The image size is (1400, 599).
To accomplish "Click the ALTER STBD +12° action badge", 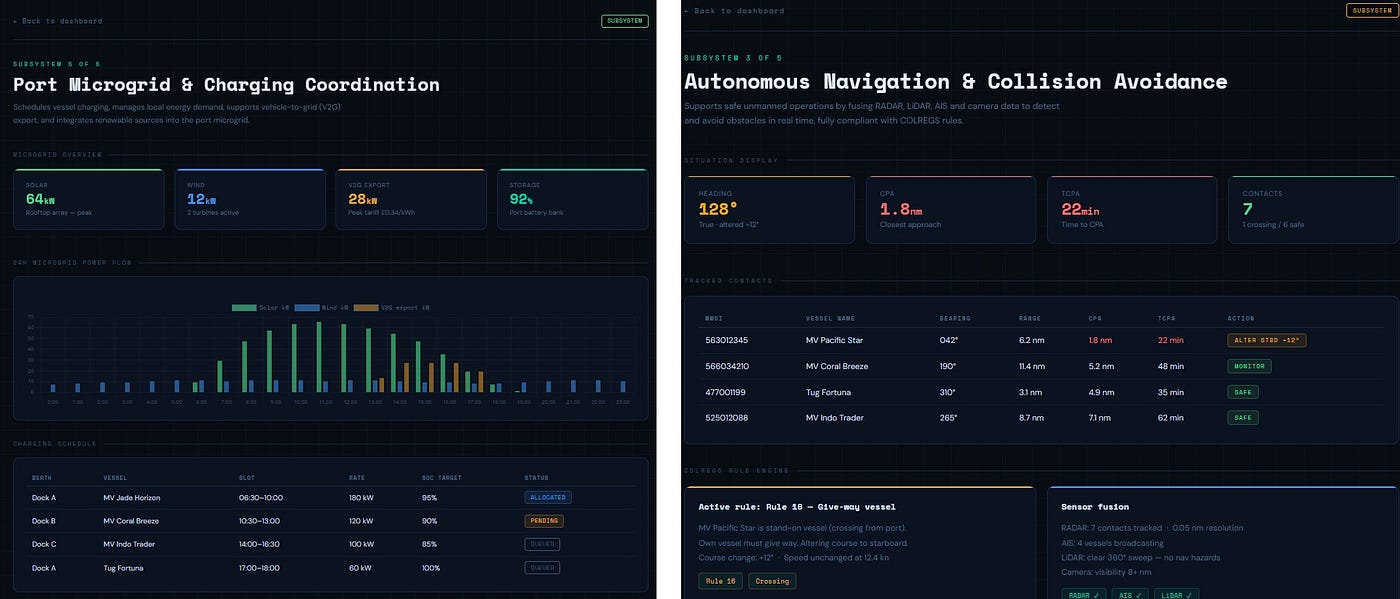I will 1266,340.
